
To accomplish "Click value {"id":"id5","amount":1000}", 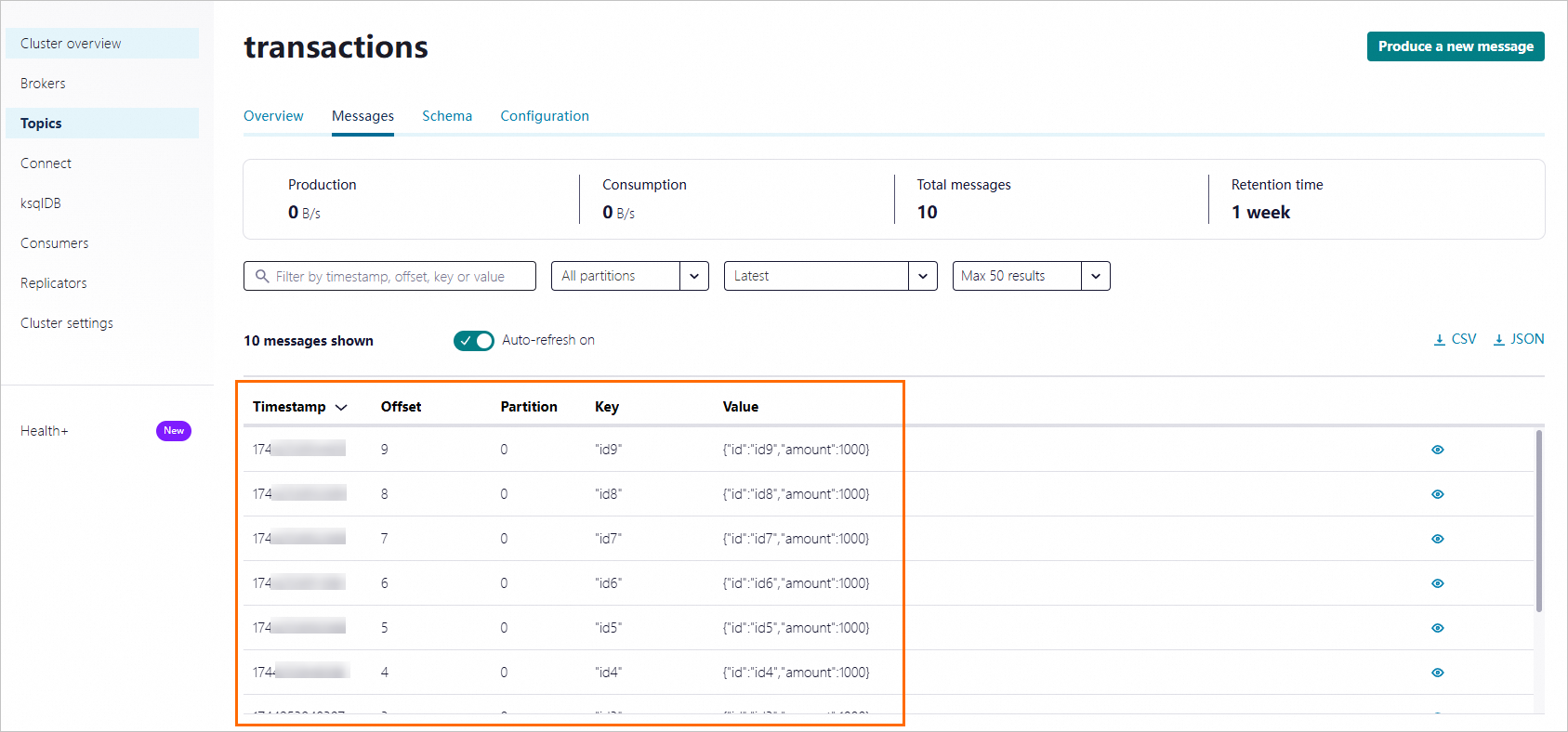I will pyautogui.click(x=796, y=628).
